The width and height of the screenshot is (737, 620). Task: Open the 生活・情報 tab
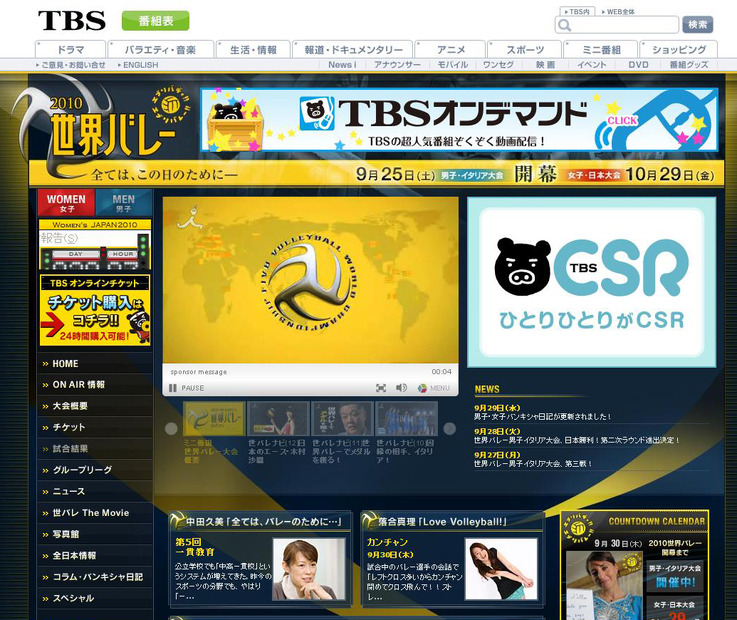click(x=253, y=49)
